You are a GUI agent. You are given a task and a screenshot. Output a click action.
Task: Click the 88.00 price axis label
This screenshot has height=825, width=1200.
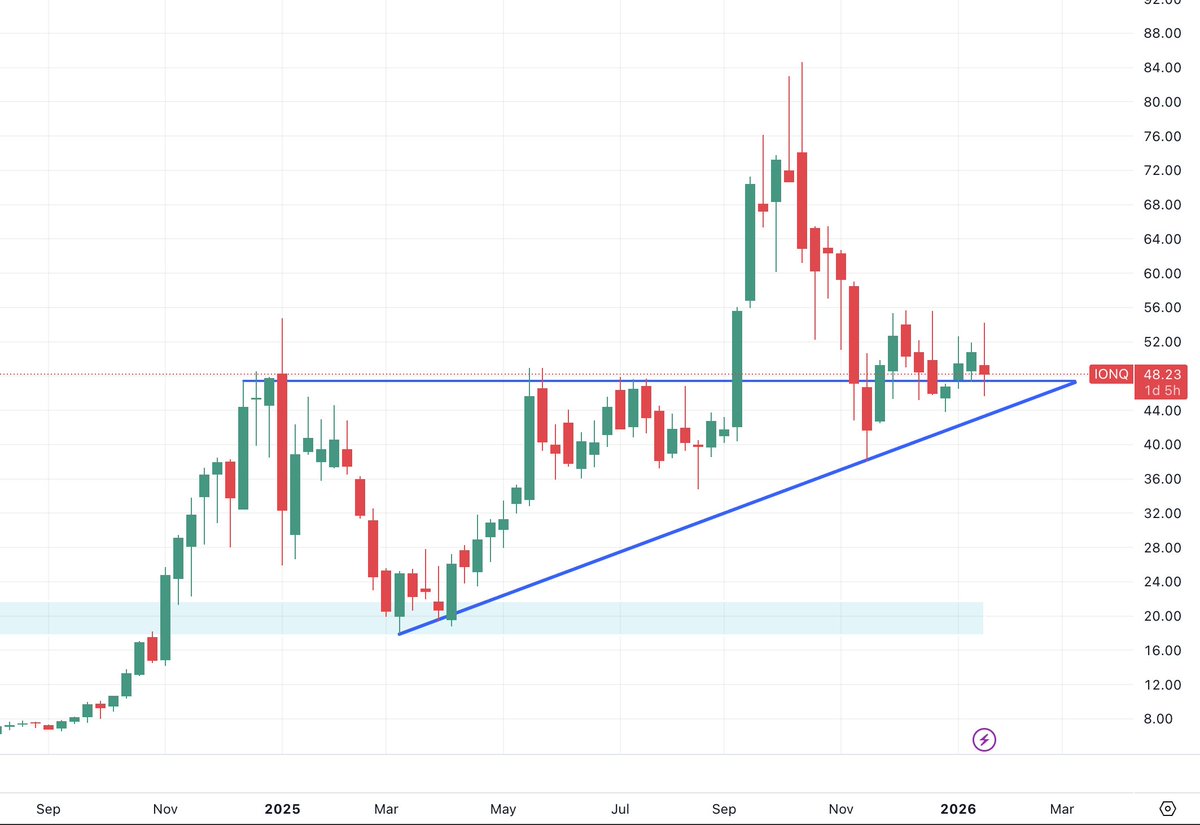(1162, 33)
